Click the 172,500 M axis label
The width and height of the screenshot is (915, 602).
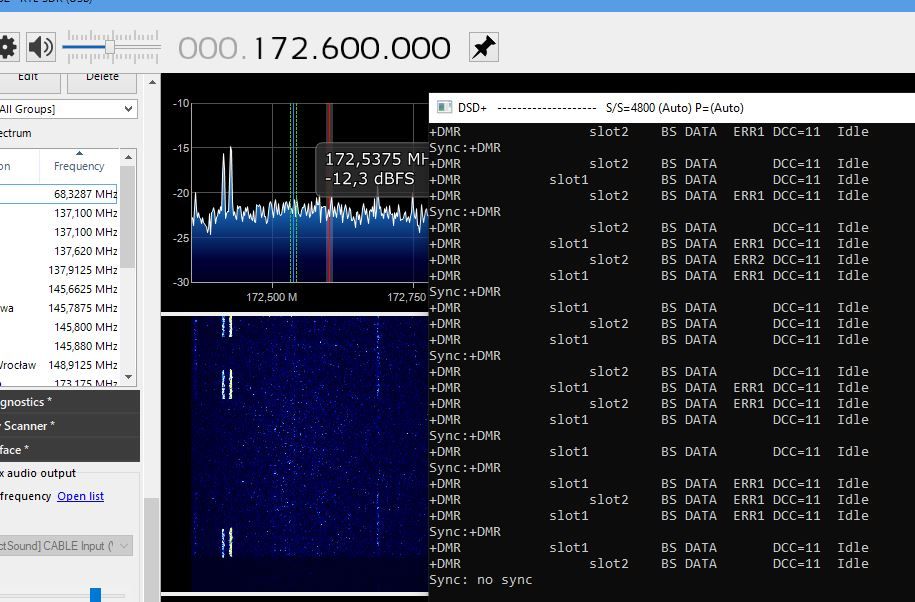(x=271, y=297)
